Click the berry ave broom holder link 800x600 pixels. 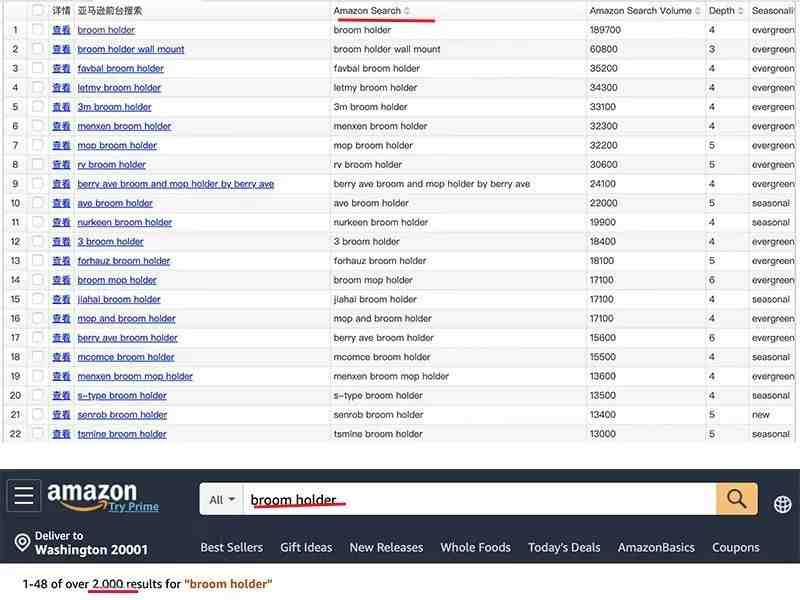128,338
